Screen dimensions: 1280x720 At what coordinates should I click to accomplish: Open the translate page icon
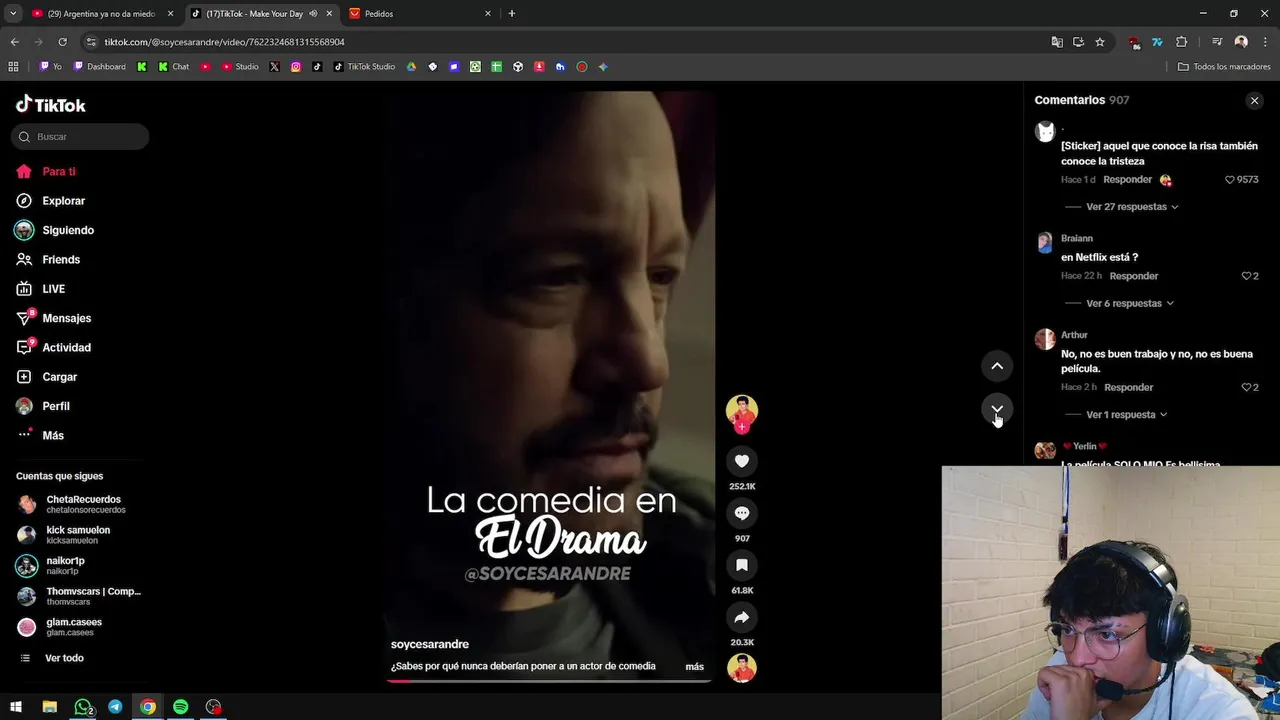(1057, 42)
